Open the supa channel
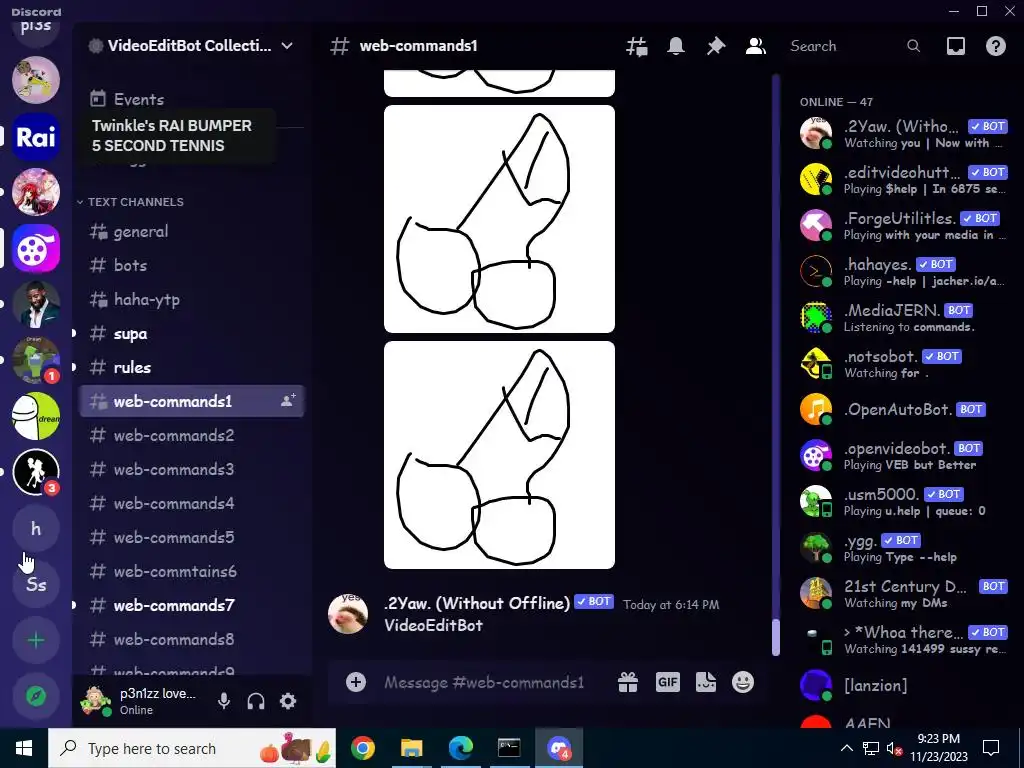Image resolution: width=1024 pixels, height=768 pixels. pyautogui.click(x=191, y=333)
